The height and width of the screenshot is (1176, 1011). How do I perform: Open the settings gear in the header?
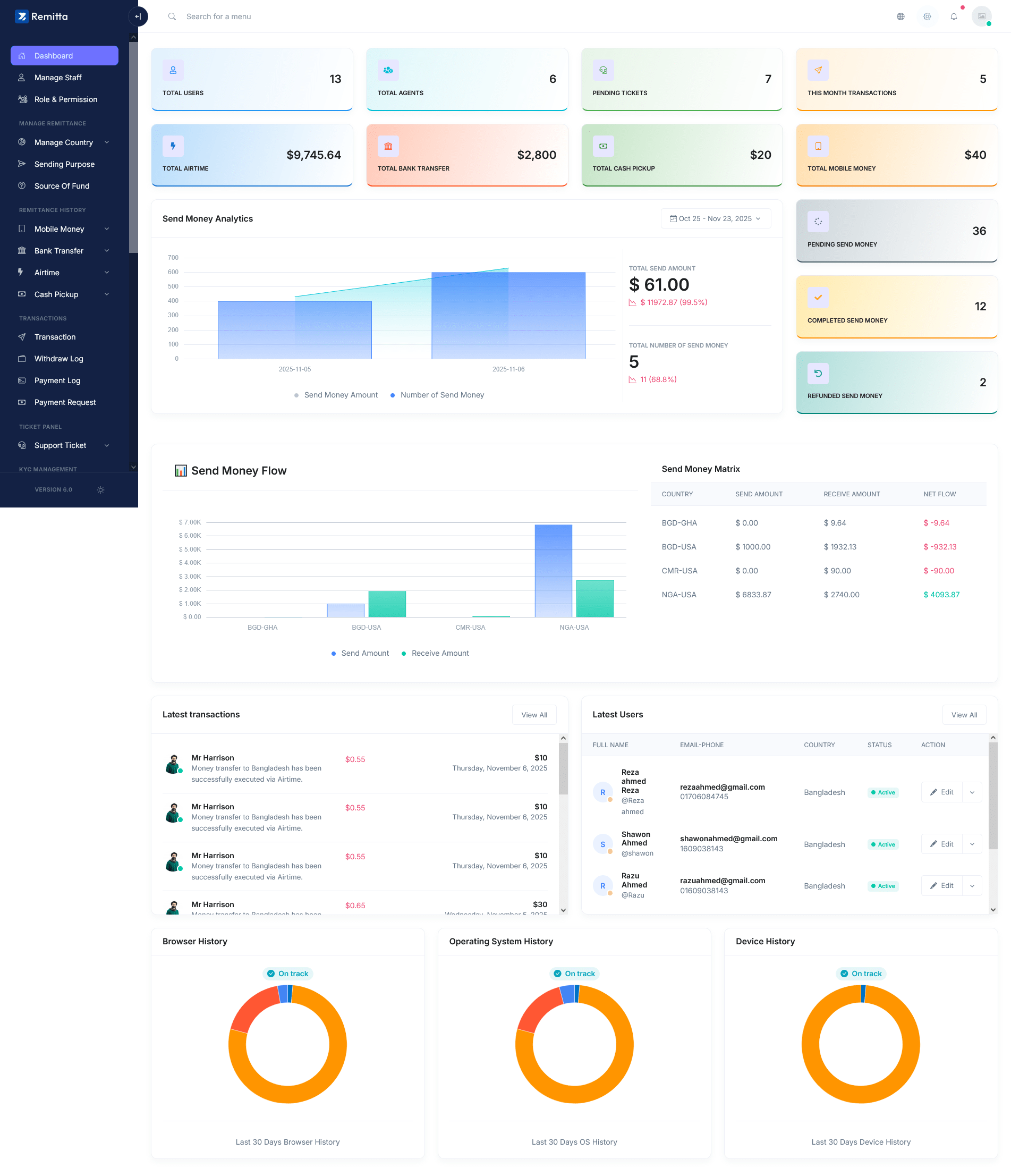click(x=927, y=16)
